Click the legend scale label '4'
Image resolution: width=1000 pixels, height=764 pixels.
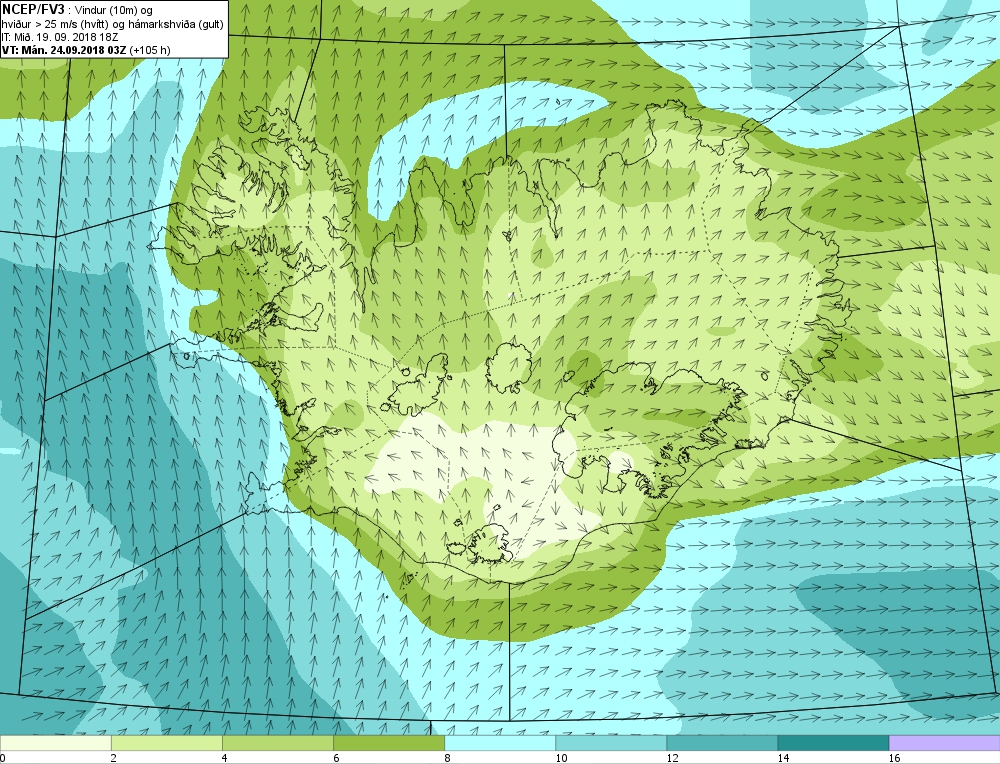tap(225, 758)
